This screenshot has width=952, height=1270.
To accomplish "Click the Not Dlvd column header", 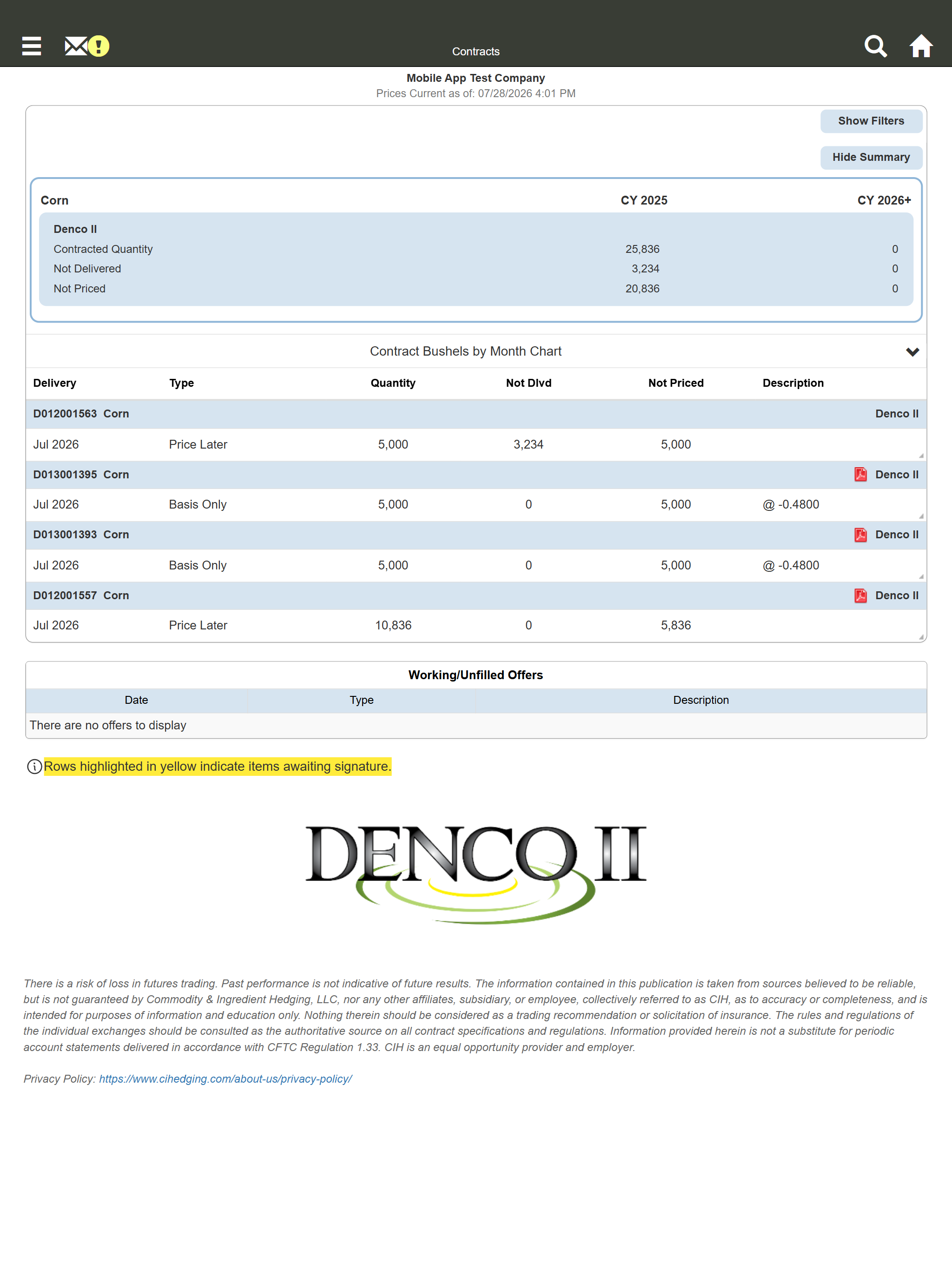I will pos(528,383).
